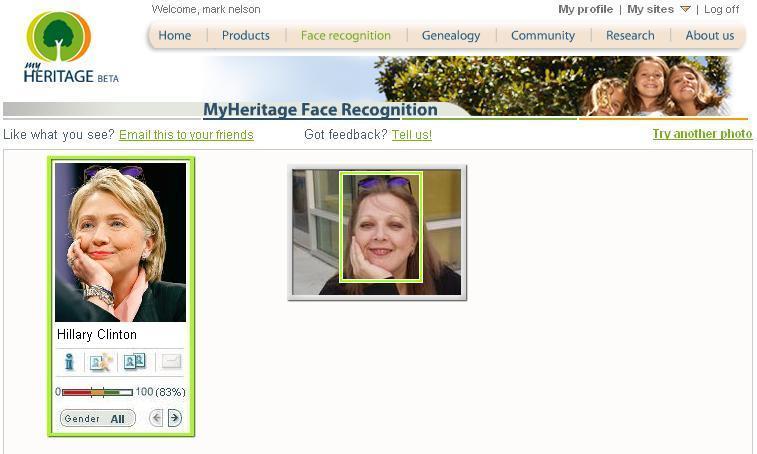Click the Hillary Clinton match photo
Image resolution: width=757 pixels, height=454 pixels.
[x=120, y=242]
